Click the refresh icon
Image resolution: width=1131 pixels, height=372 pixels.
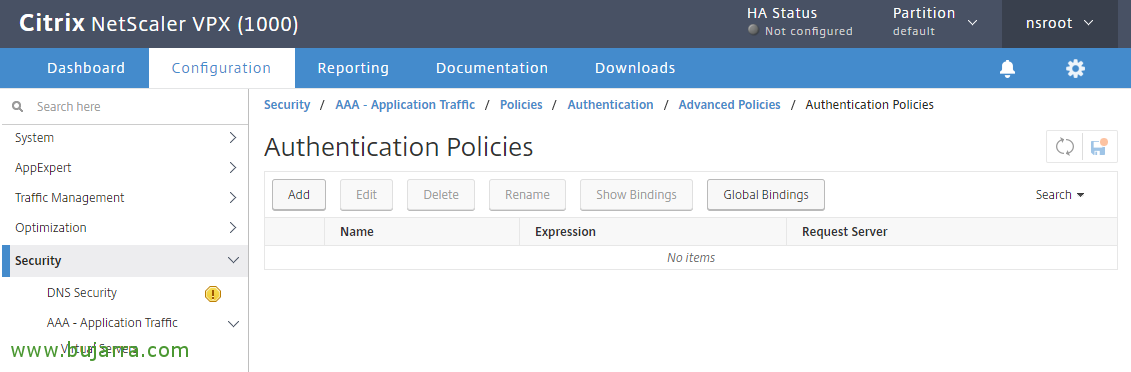1065,147
